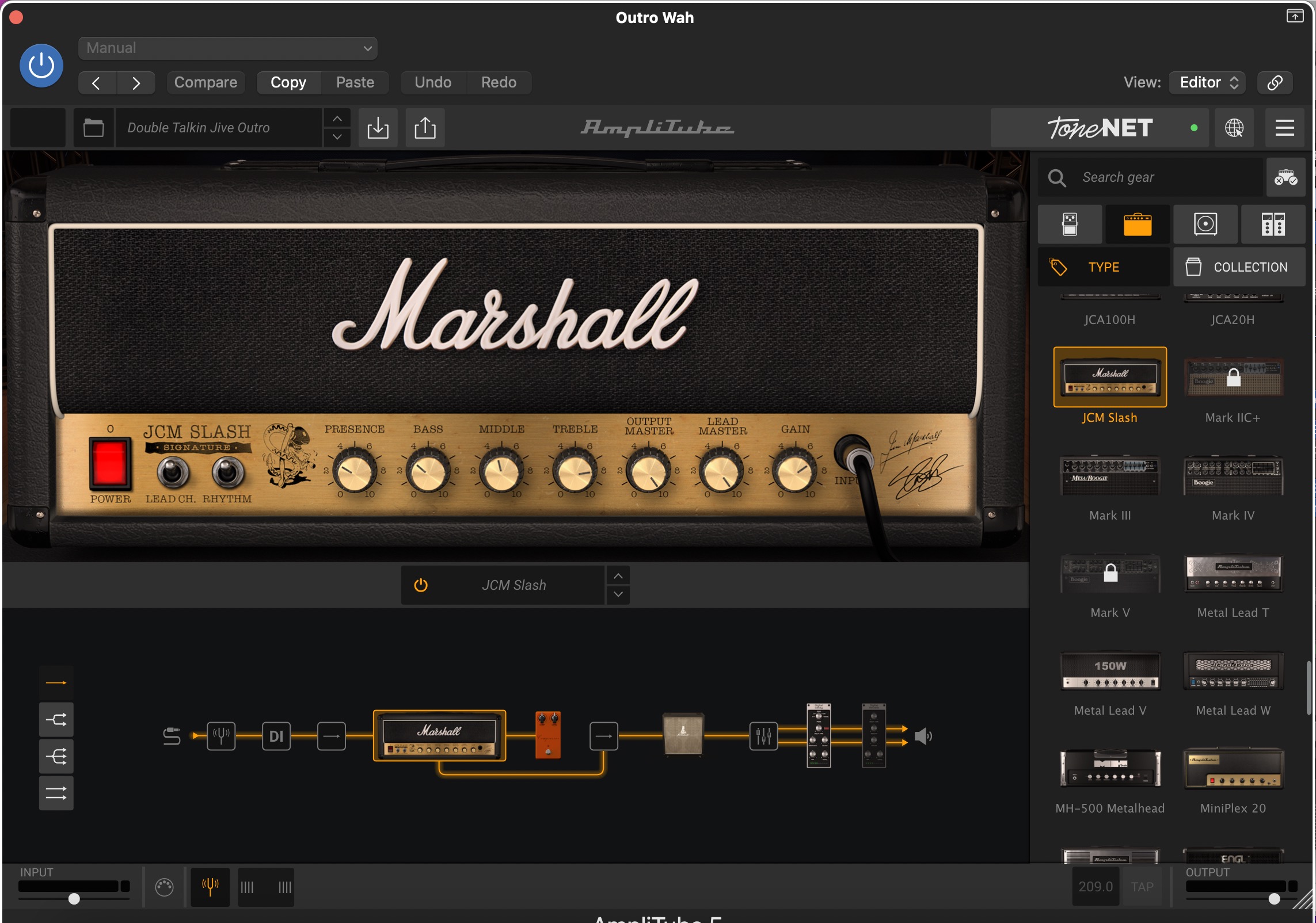Viewport: 1316px width, 923px height.
Task: Click the PRESENCE knob
Action: coord(355,471)
